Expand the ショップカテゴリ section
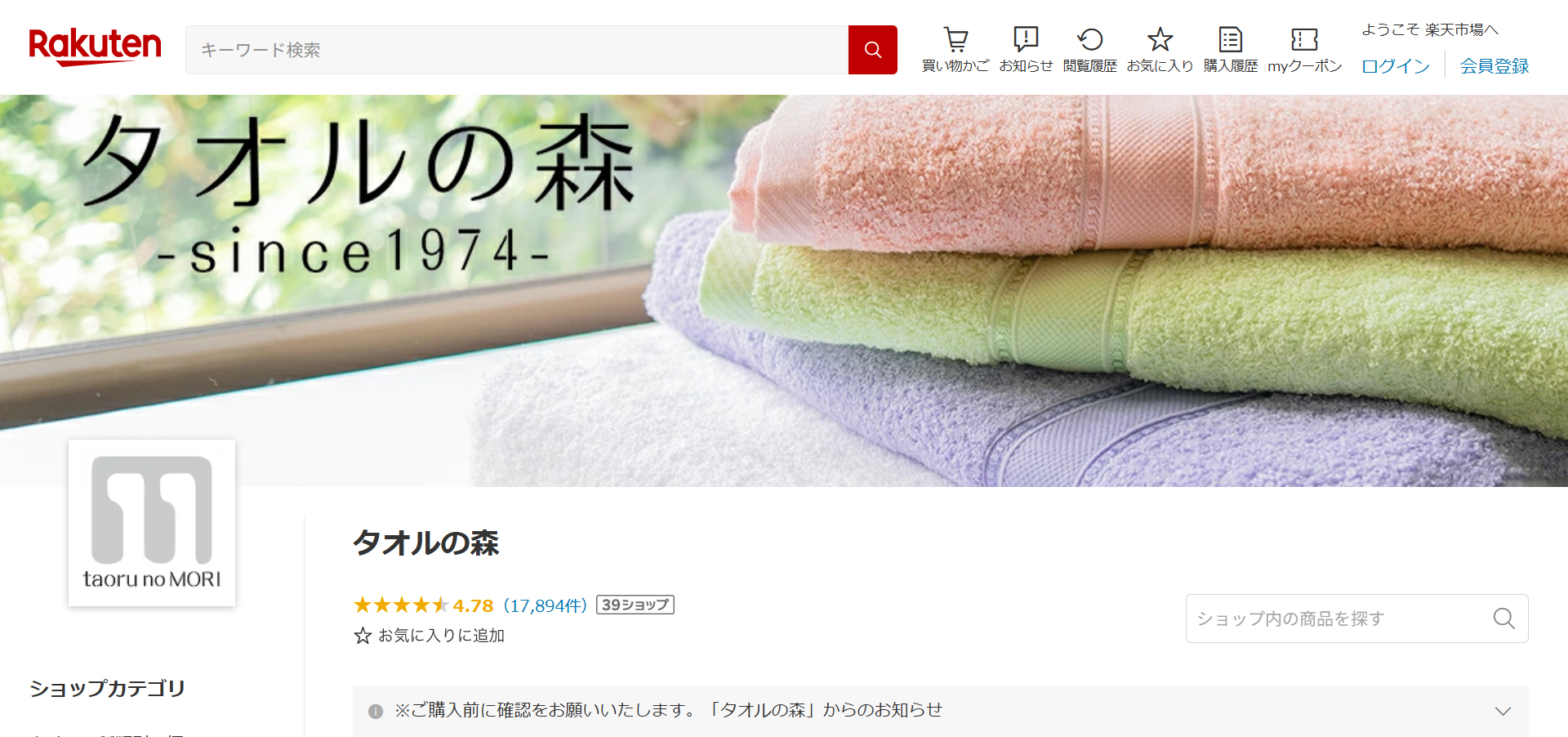 pyautogui.click(x=108, y=689)
